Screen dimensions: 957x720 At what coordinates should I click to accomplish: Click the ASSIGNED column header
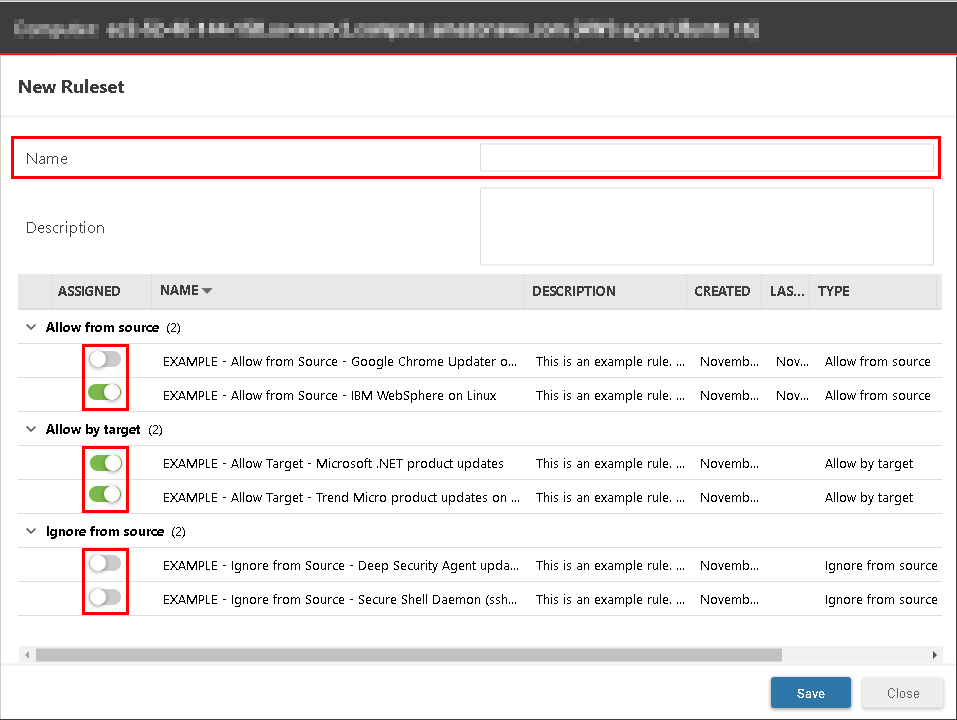coord(92,291)
